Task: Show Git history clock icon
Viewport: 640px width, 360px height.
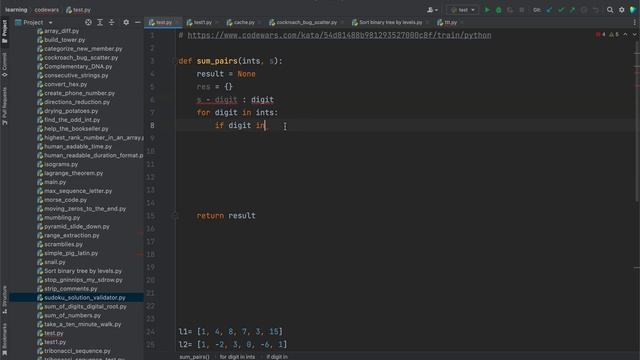Action: 584,10
